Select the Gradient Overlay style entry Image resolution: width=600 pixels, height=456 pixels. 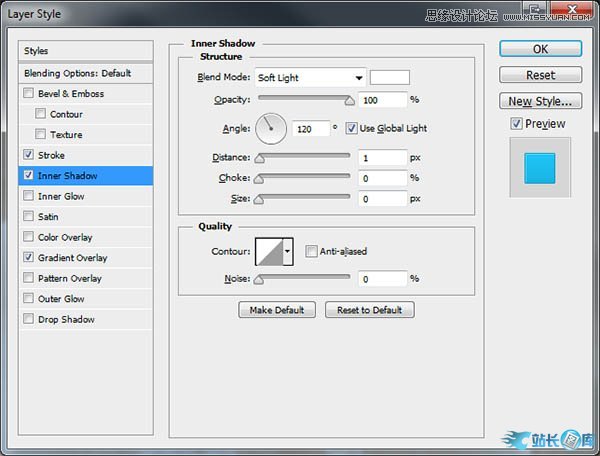tap(72, 258)
